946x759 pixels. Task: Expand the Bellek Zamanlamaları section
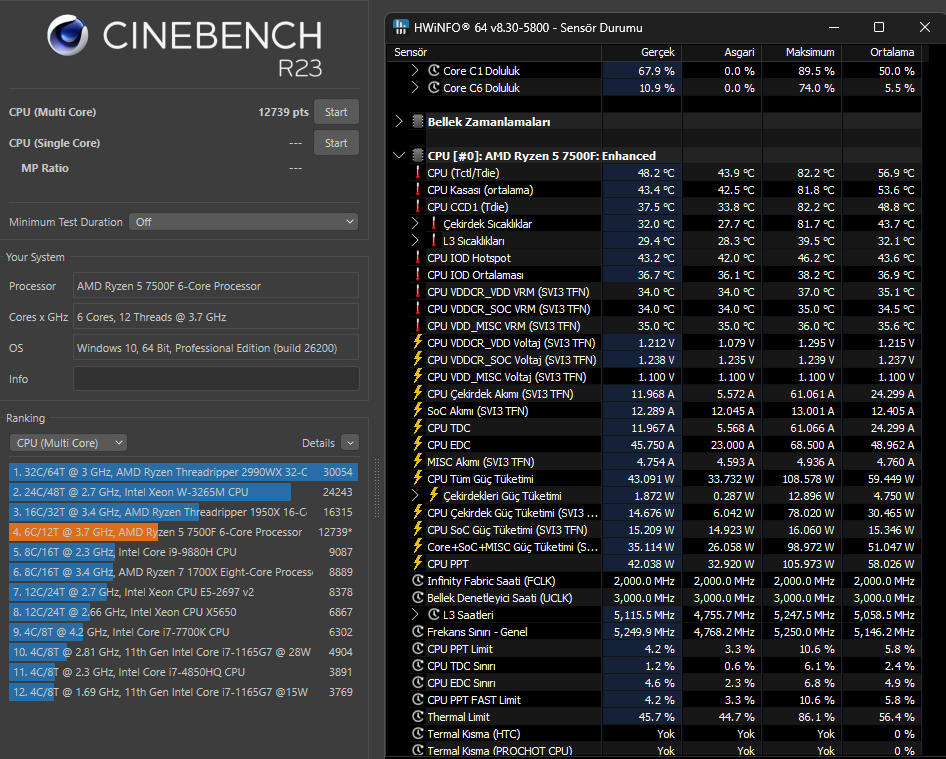(399, 121)
